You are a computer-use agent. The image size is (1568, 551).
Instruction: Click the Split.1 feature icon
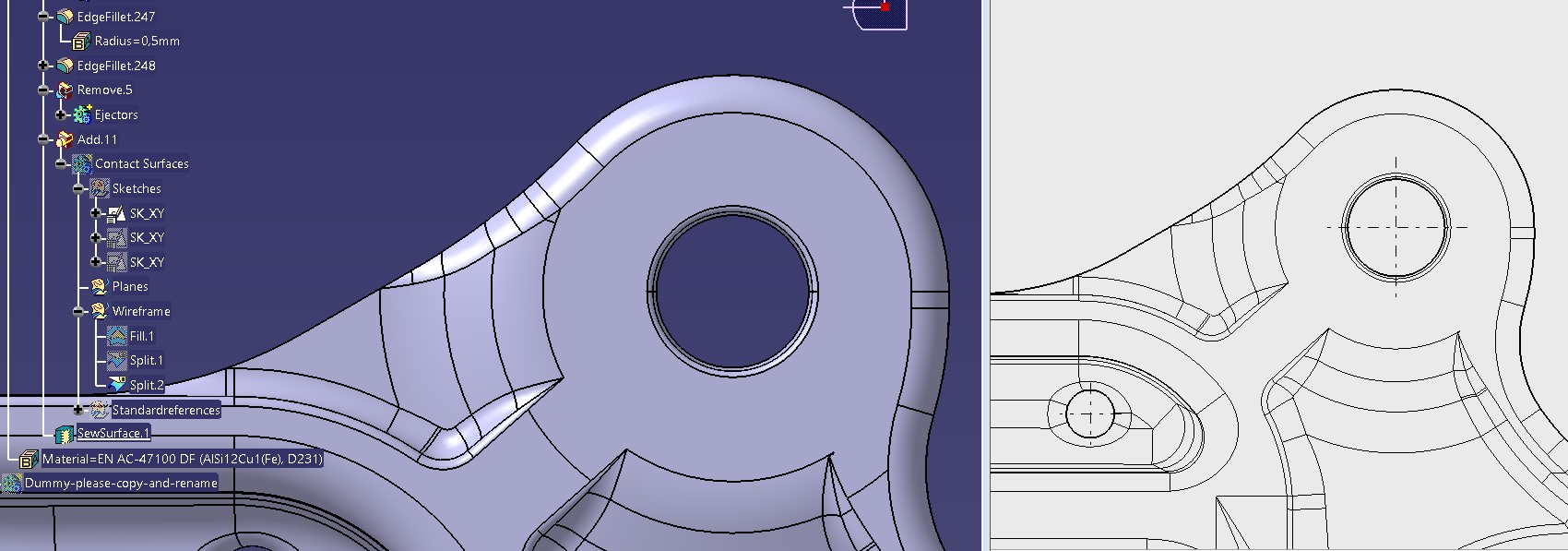coord(117,360)
